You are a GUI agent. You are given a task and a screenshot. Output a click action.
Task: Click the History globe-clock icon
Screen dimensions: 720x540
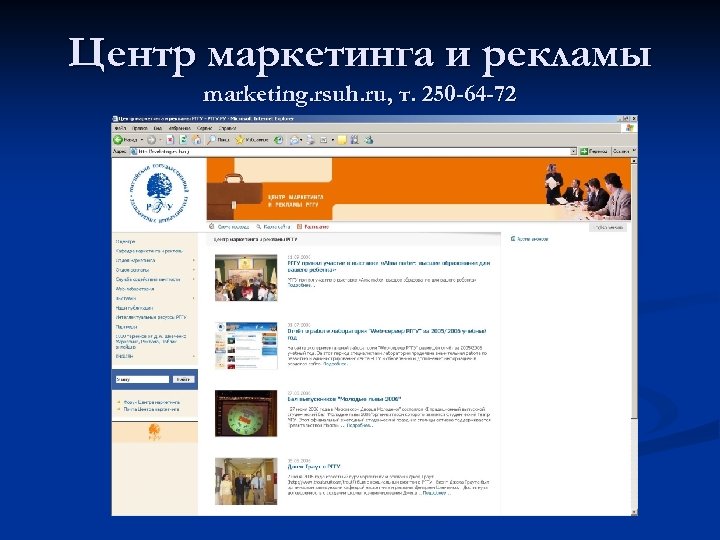click(278, 140)
